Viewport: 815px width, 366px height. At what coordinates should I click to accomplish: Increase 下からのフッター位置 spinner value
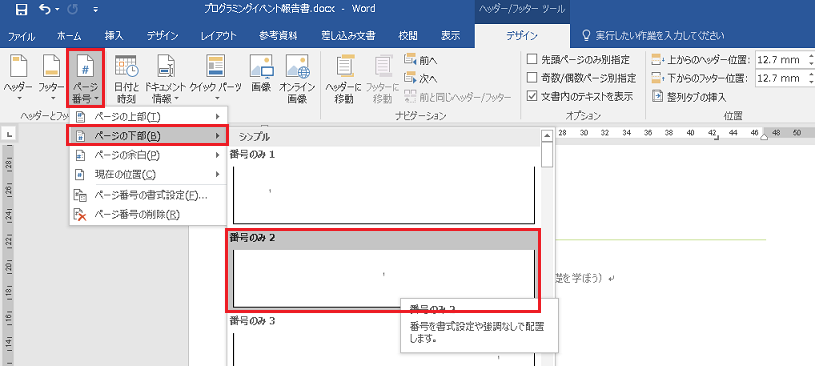[x=811, y=74]
